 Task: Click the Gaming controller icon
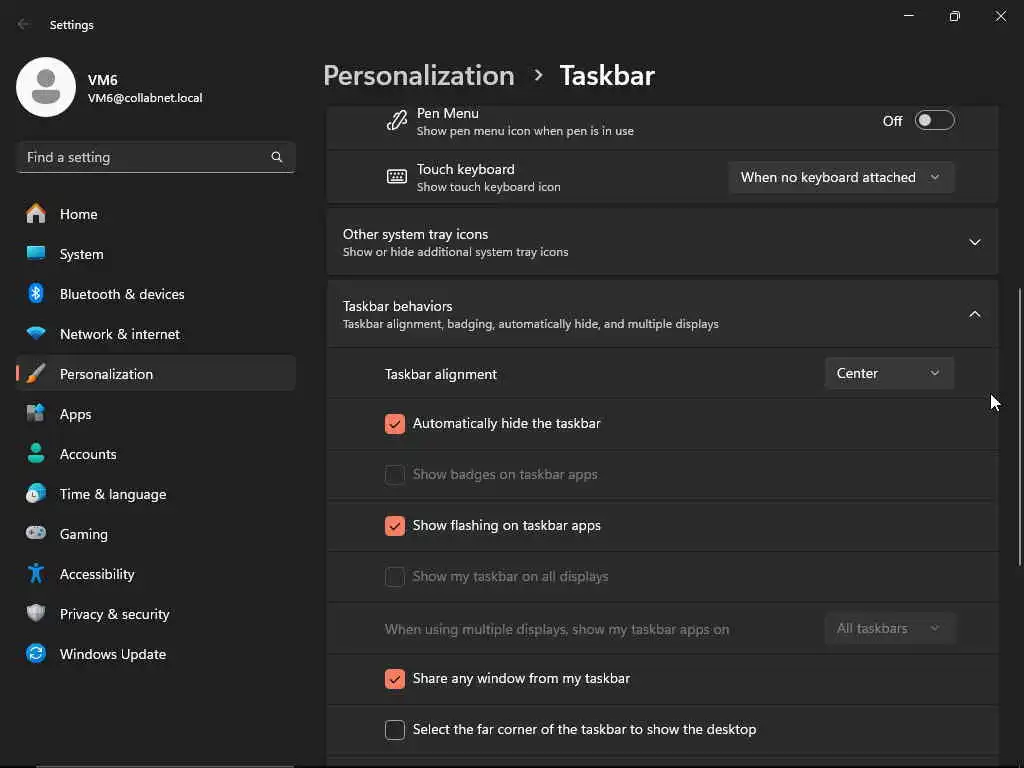36,534
